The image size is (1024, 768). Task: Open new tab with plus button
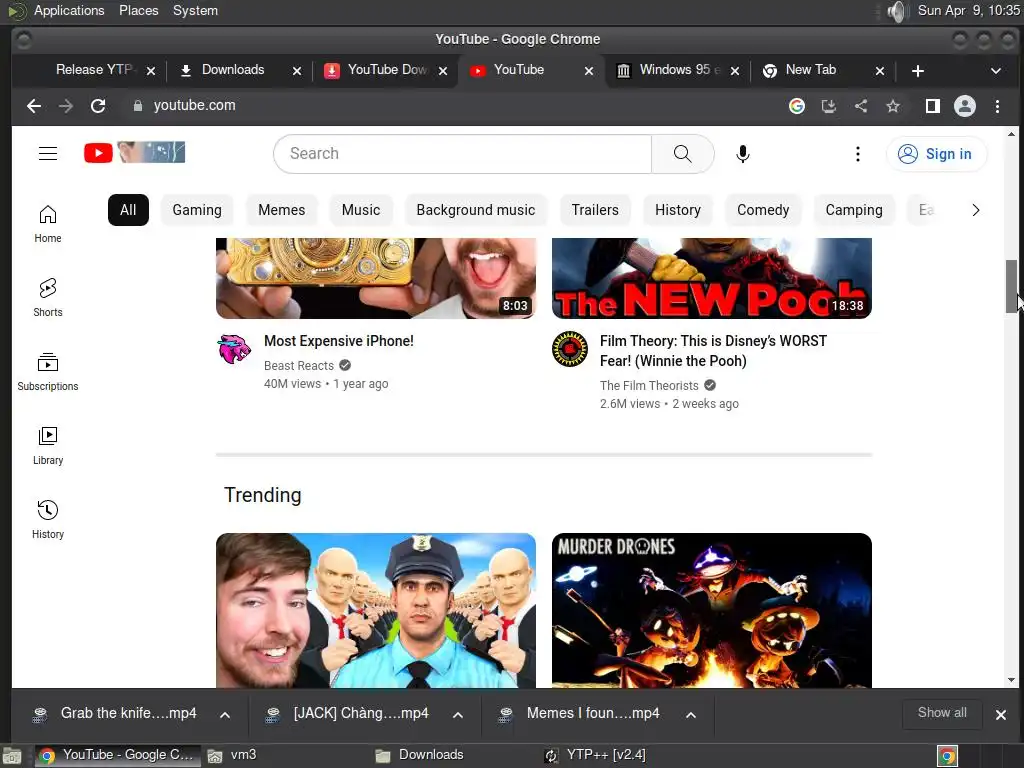pos(918,71)
